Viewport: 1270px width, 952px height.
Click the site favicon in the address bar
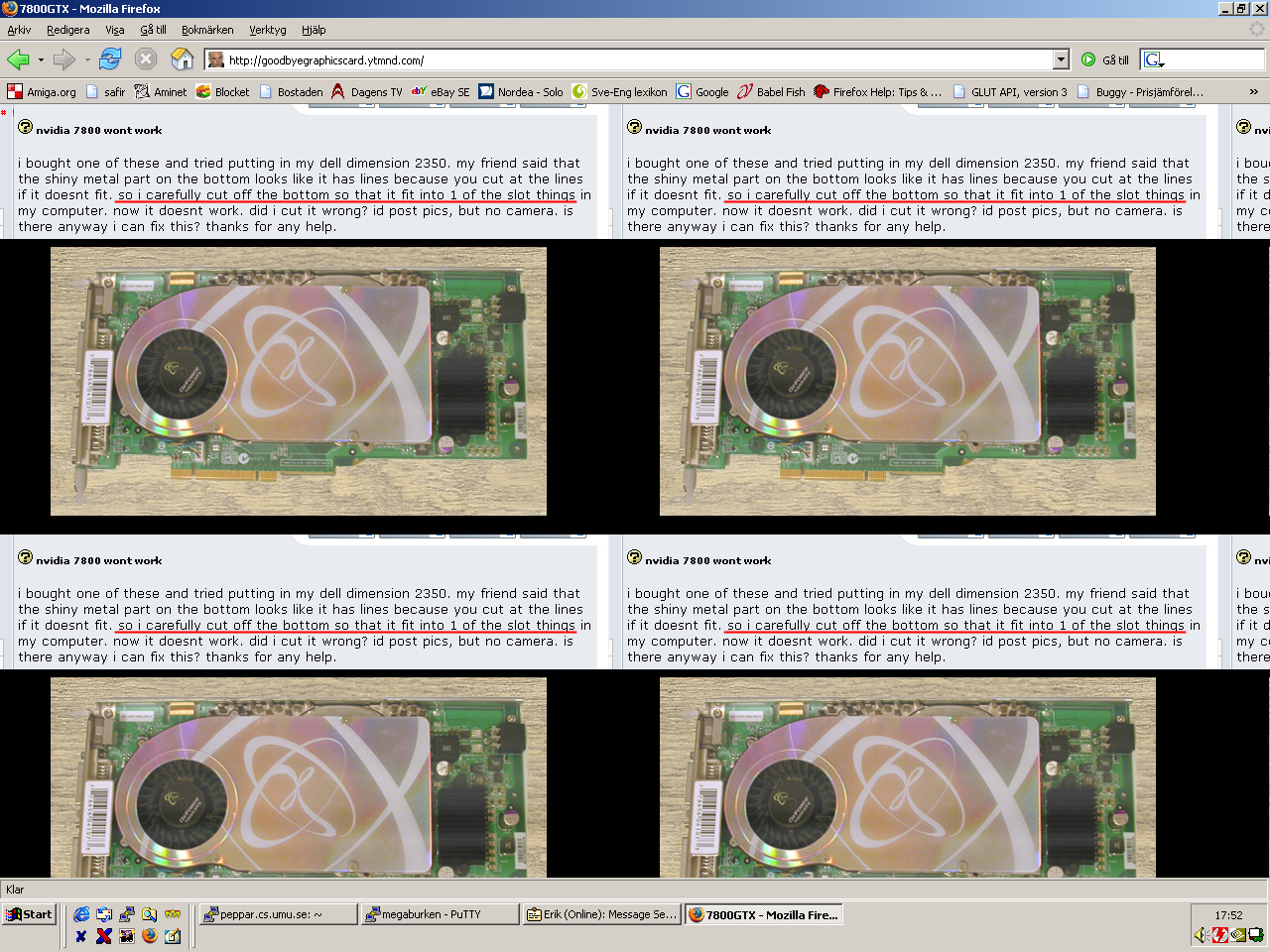[x=216, y=59]
